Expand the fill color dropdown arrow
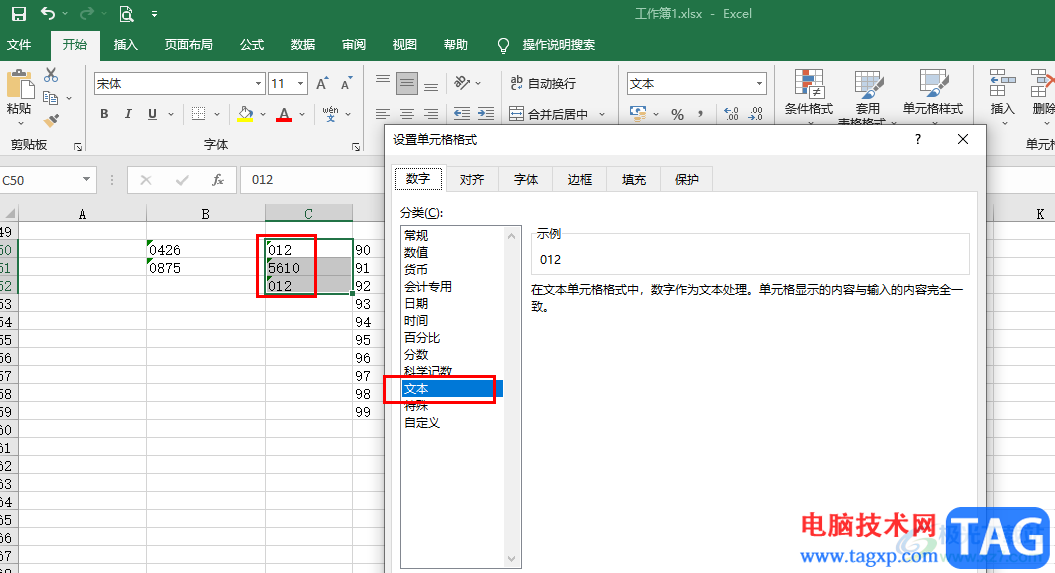Screen dimensions: 1055x573 [263, 114]
